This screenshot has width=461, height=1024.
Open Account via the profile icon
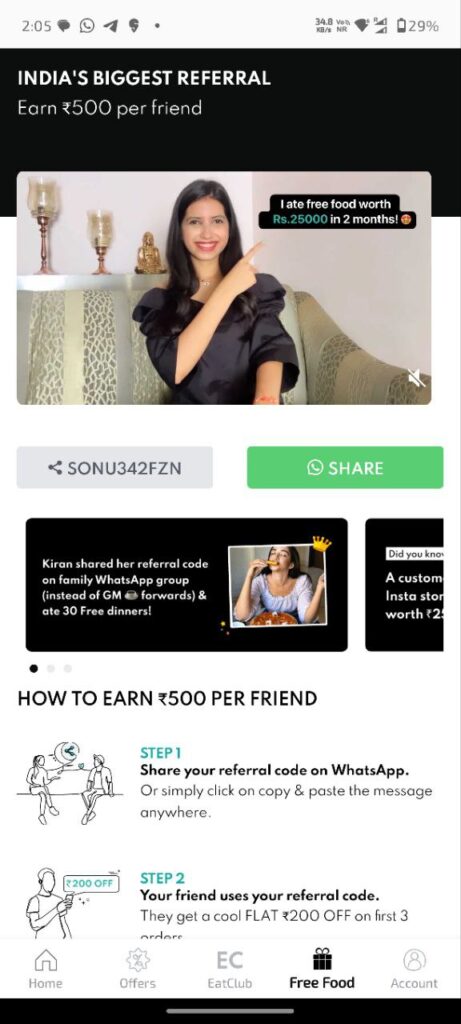pos(414,960)
